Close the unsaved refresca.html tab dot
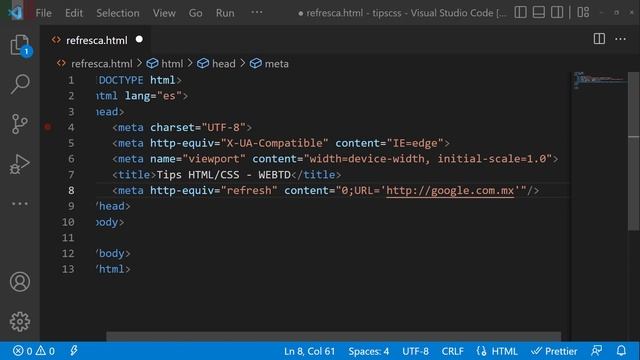Image resolution: width=640 pixels, height=360 pixels. 139,39
